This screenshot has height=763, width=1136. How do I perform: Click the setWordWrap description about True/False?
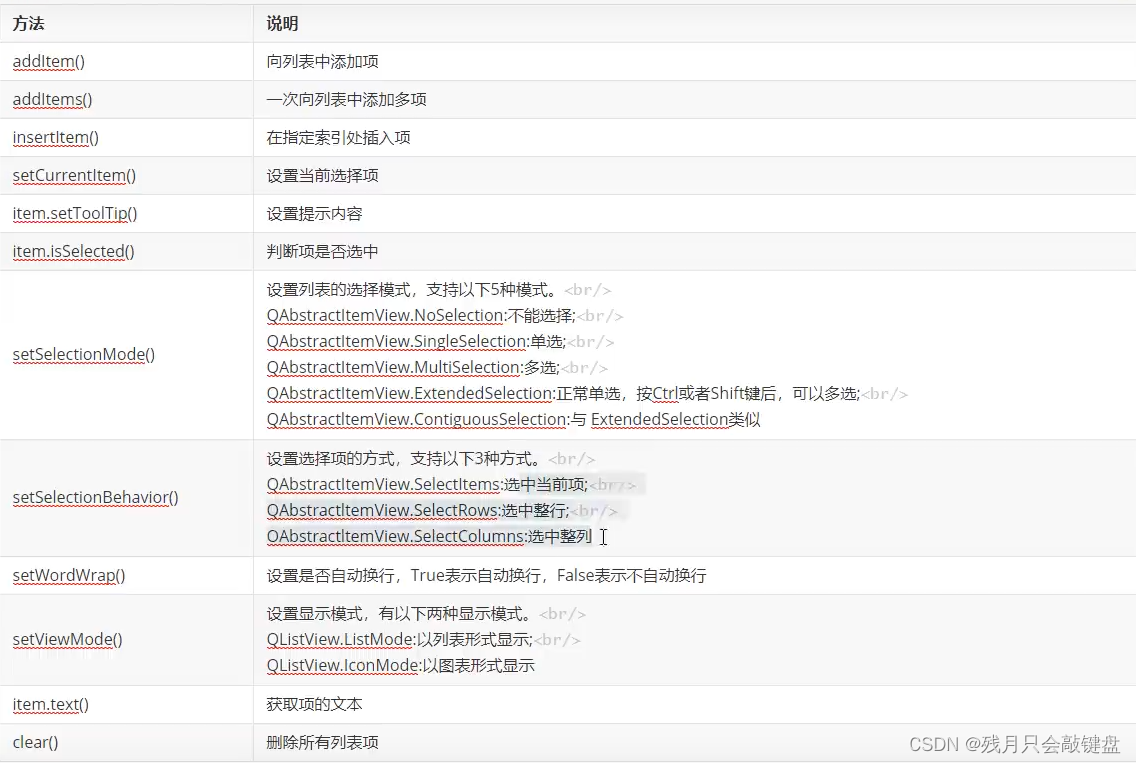(x=486, y=575)
